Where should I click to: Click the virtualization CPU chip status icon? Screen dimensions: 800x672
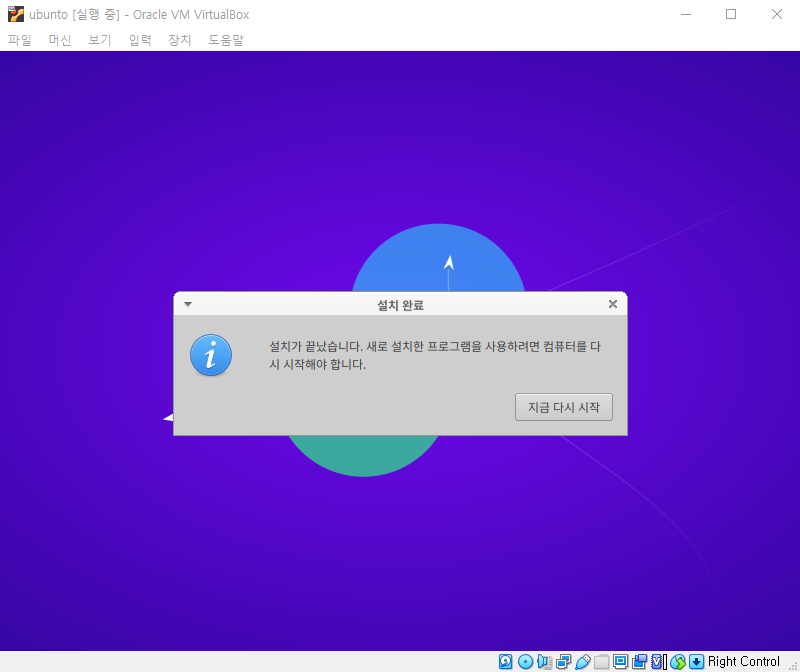pos(659,662)
